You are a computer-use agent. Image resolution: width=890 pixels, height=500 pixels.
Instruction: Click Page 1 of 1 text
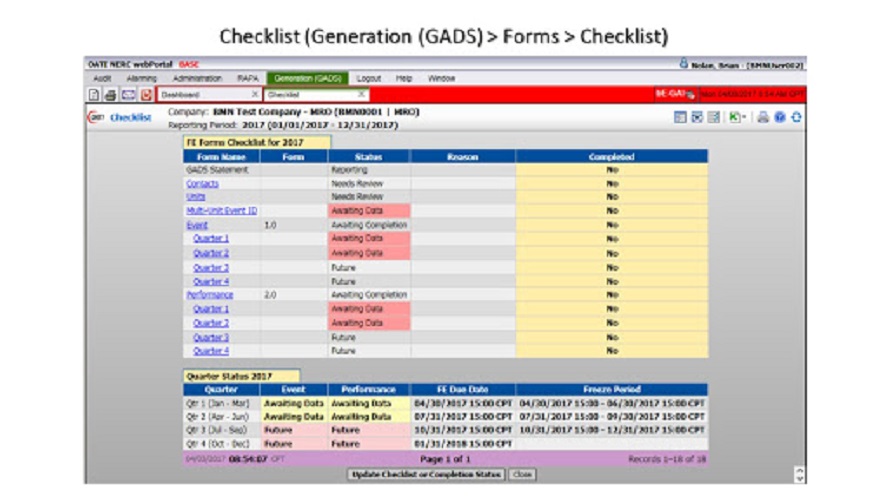(x=445, y=459)
